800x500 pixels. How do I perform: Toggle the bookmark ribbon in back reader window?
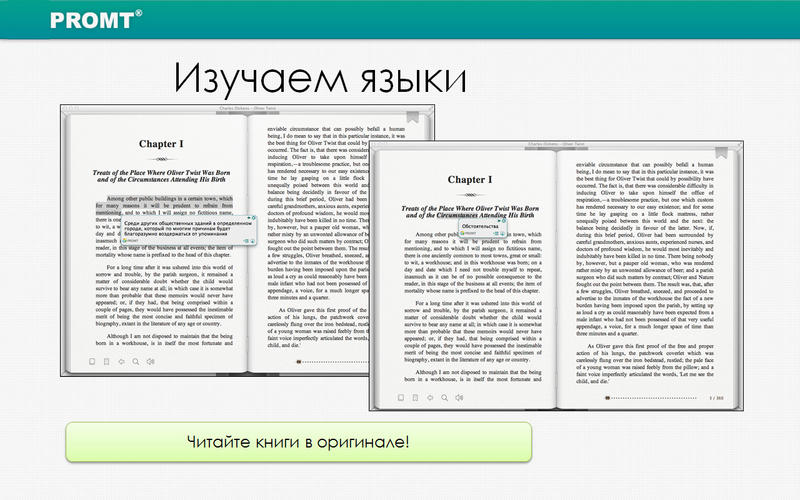[x=412, y=117]
